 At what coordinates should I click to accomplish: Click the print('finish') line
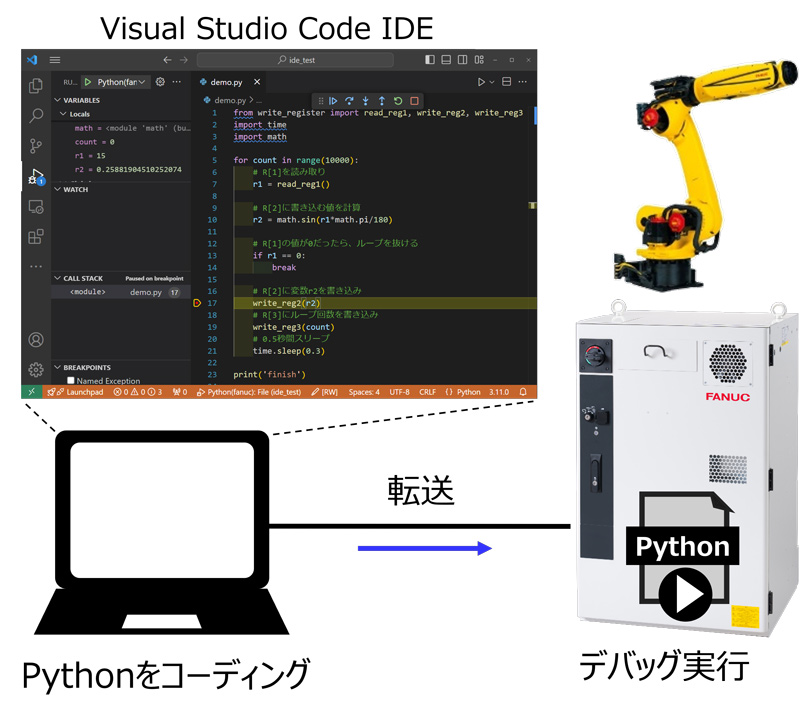click(269, 375)
